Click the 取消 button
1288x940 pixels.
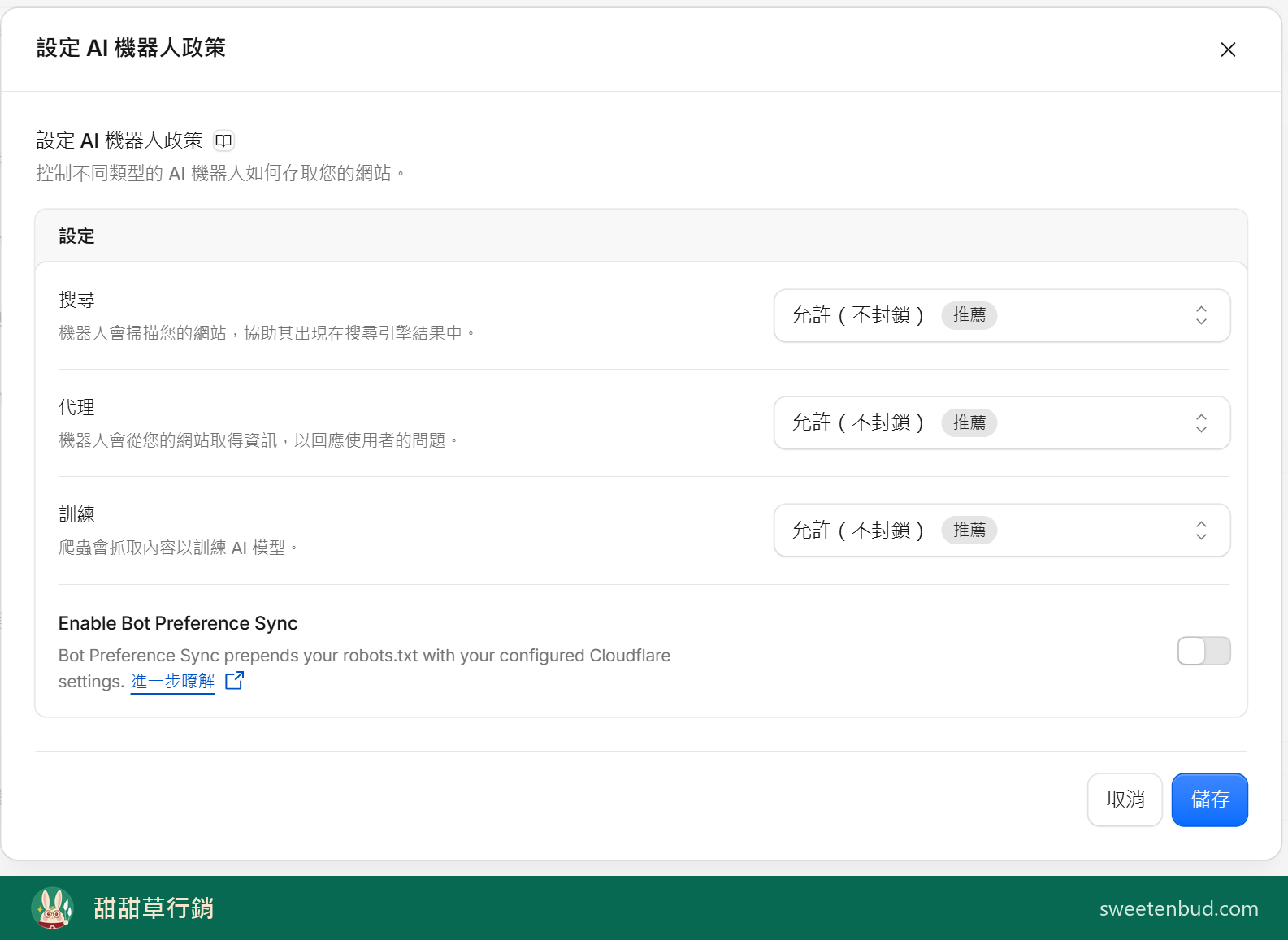pyautogui.click(x=1125, y=799)
